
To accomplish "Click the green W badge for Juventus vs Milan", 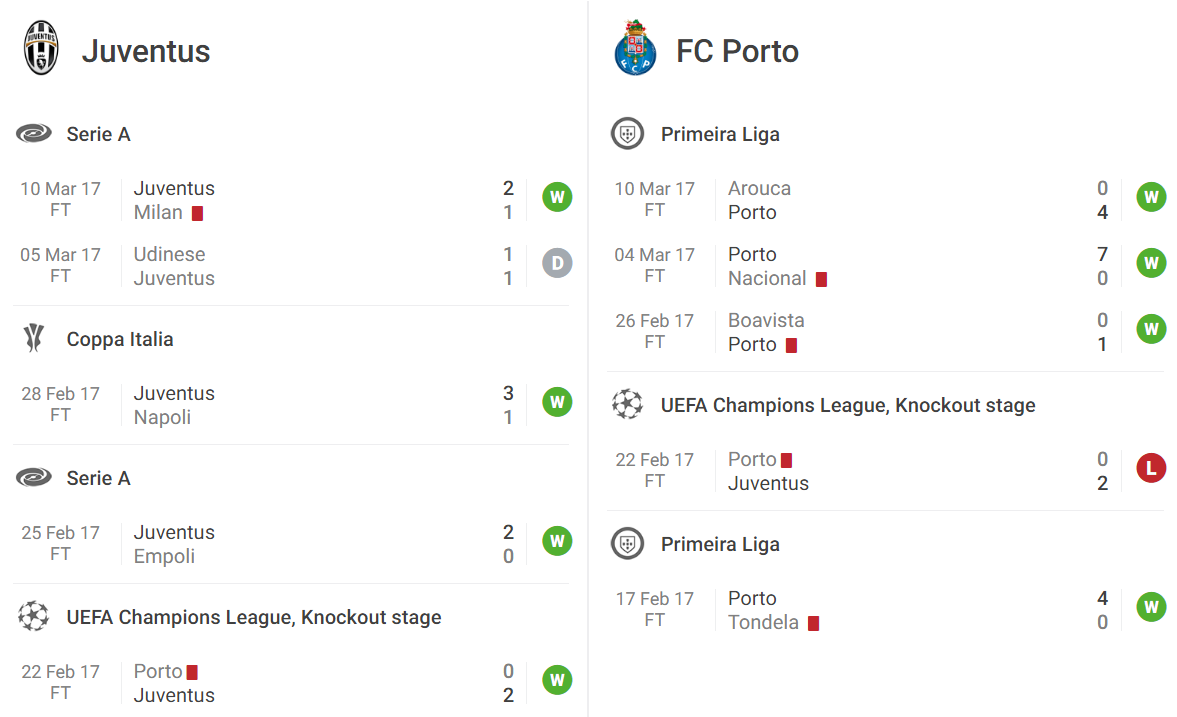I will coord(557,197).
